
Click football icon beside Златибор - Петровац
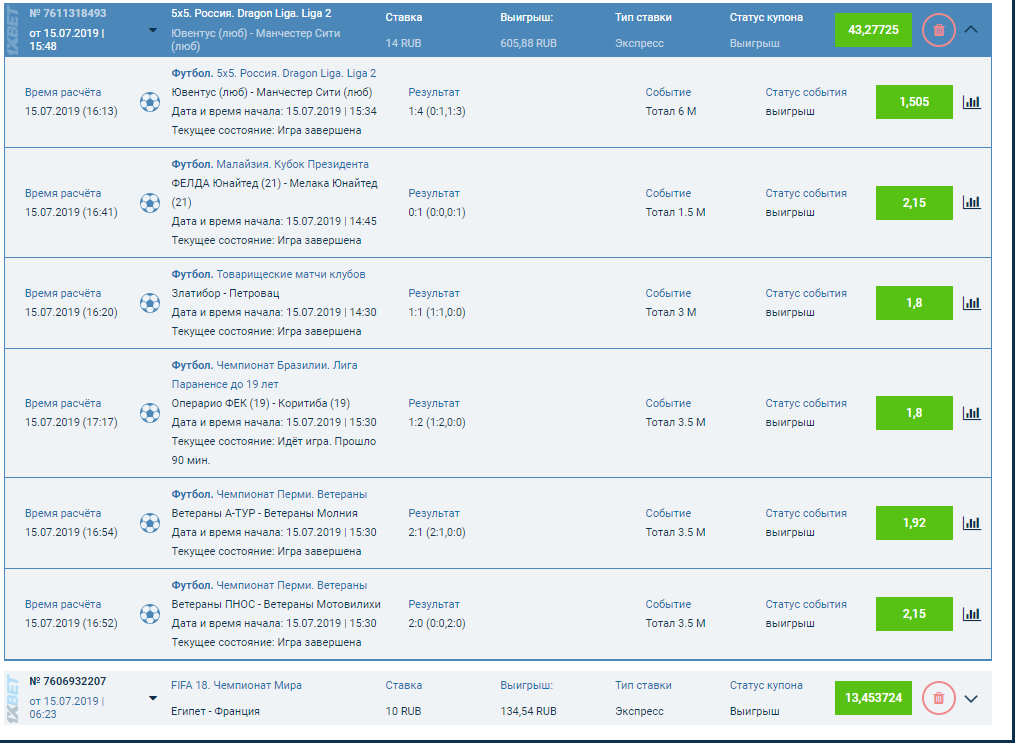pyautogui.click(x=150, y=303)
